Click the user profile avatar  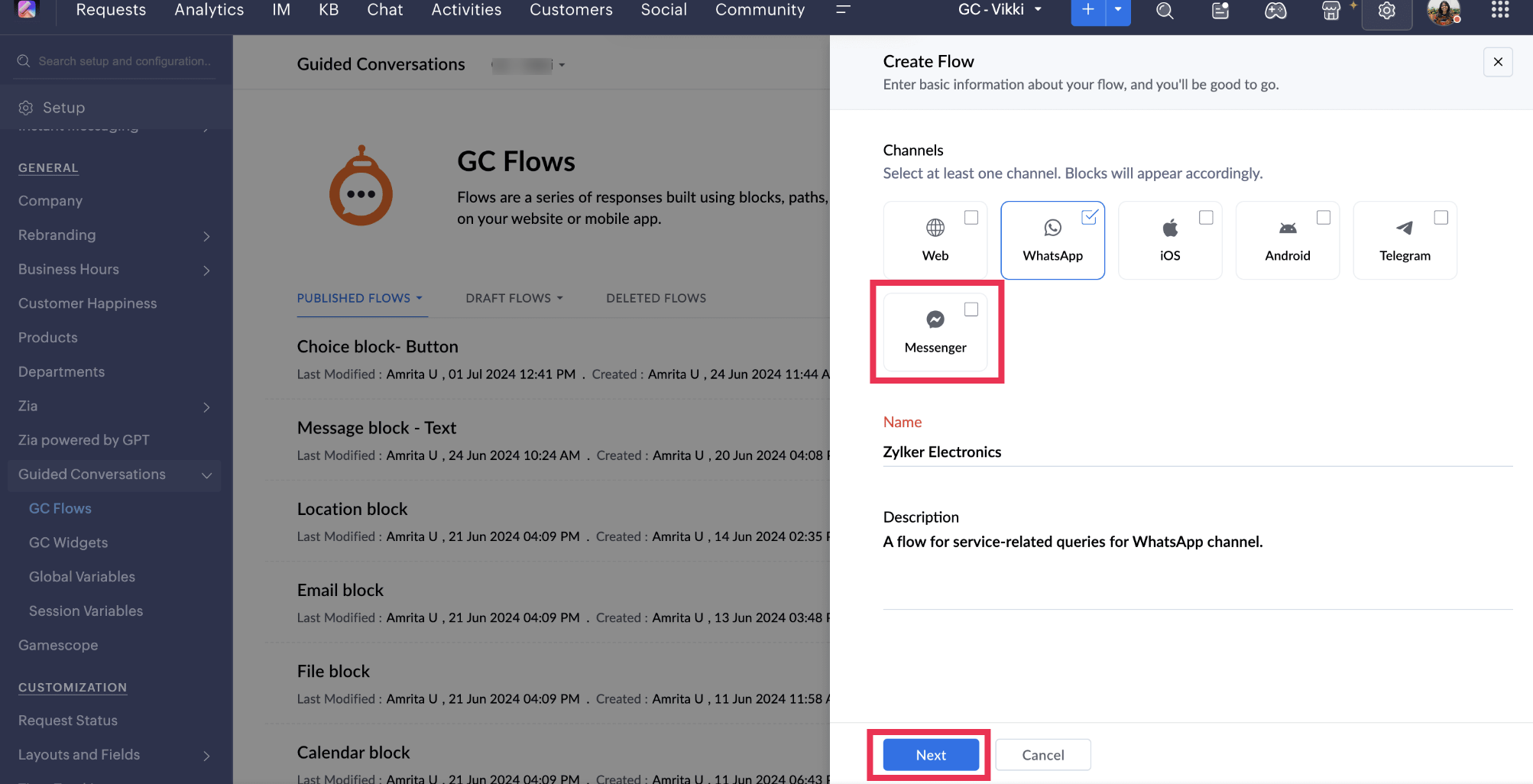coord(1443,11)
